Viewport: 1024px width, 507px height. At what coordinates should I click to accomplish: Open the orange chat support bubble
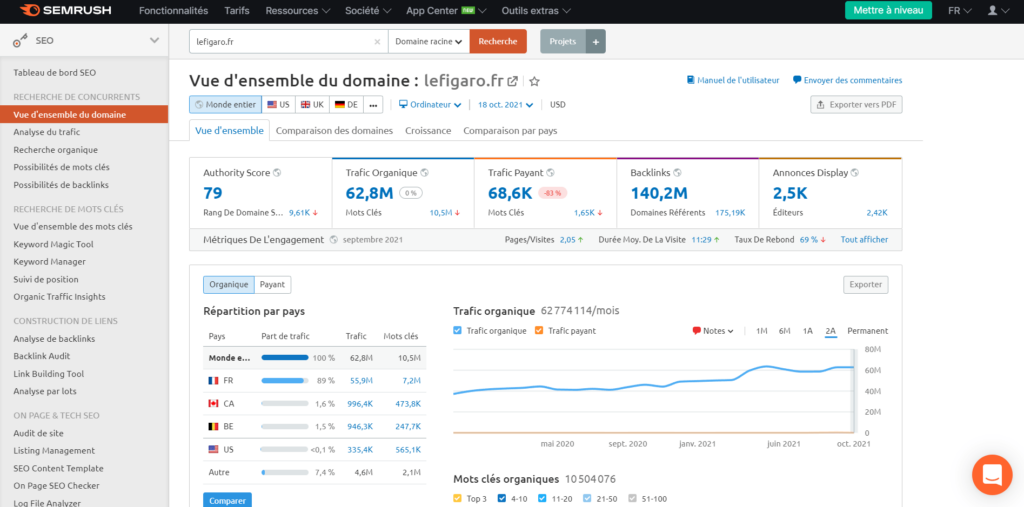pos(992,475)
